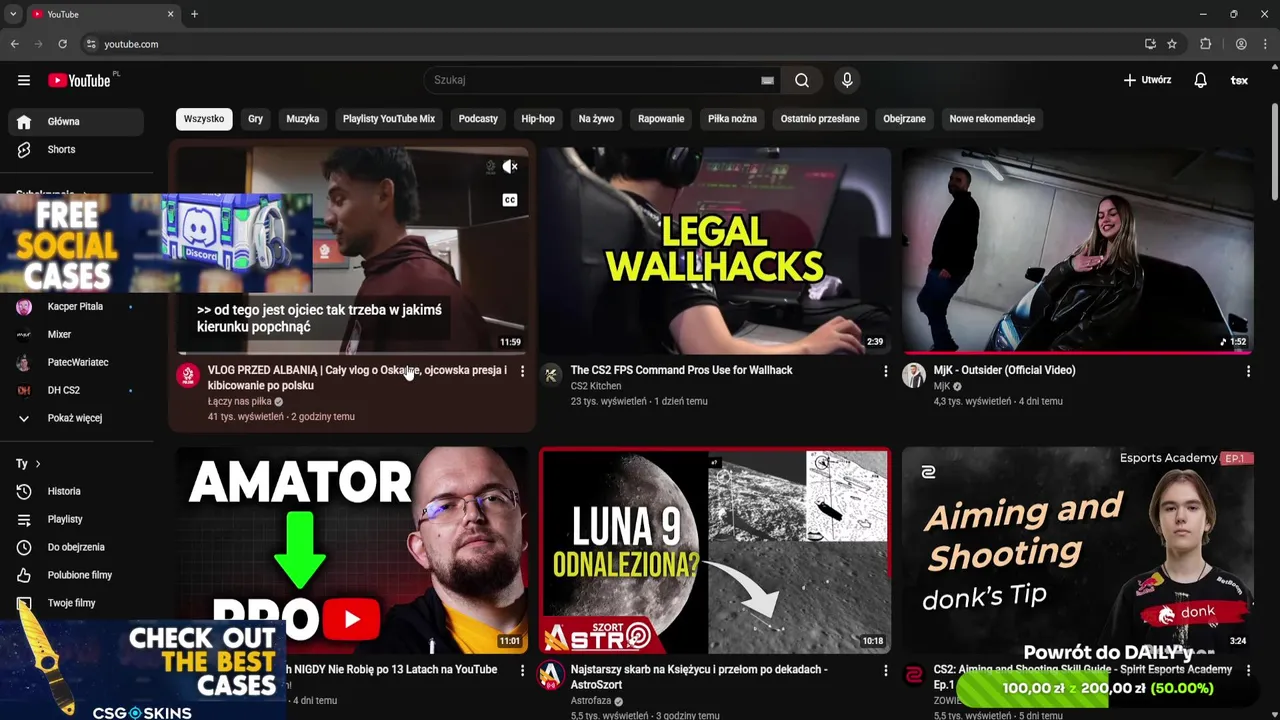
Task: Open AstroSzort channel avatar
Action: click(x=550, y=675)
